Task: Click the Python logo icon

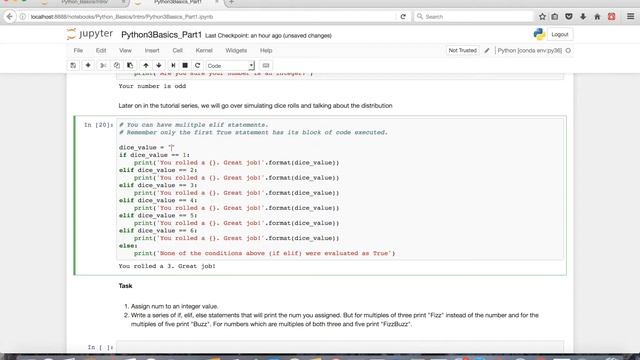Action: pyautogui.click(x=539, y=34)
